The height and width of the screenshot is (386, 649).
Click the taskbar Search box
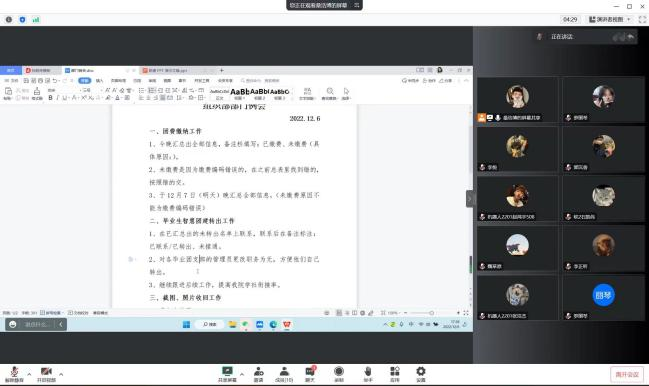click(x=209, y=325)
